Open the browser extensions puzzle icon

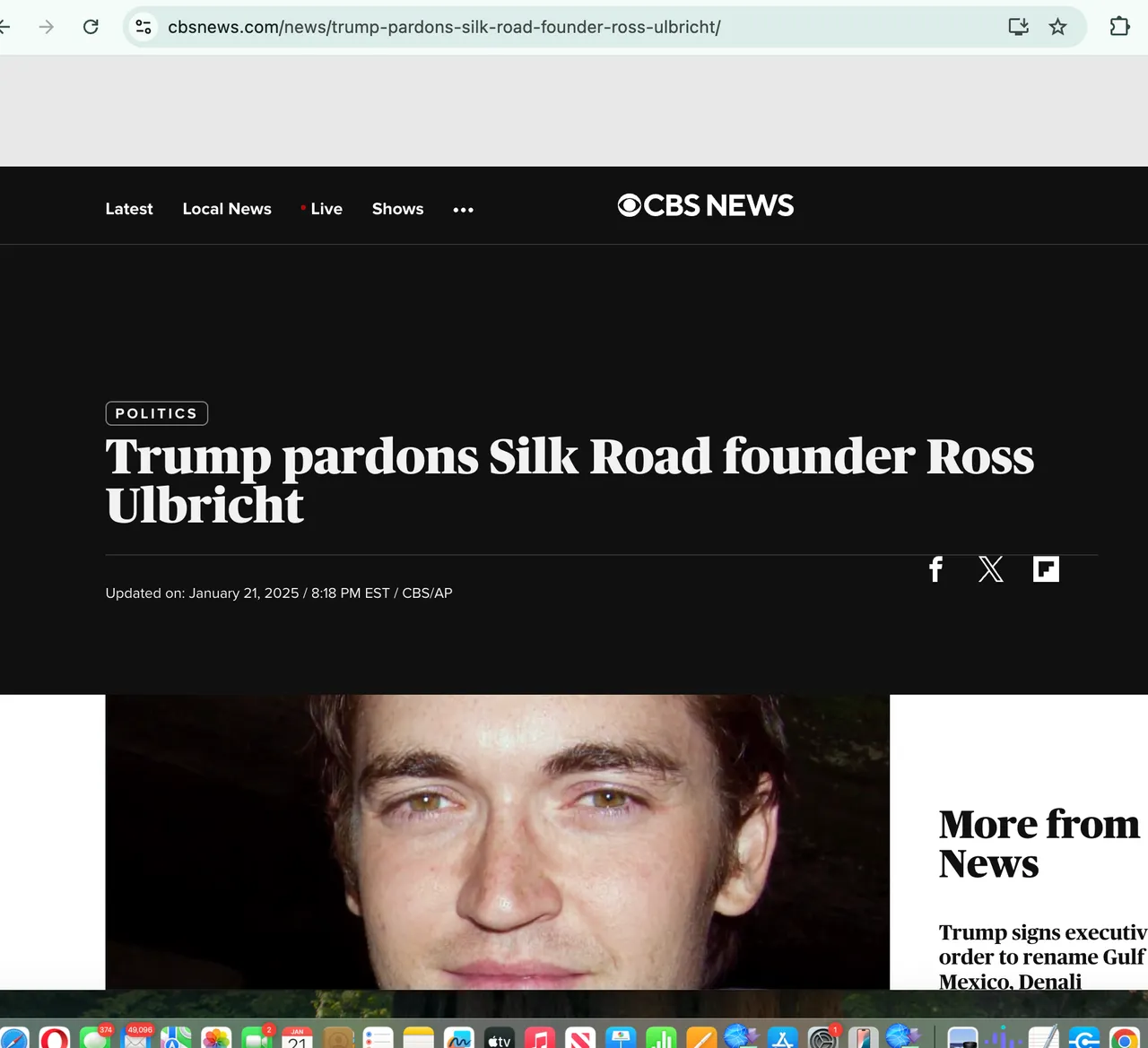click(1119, 27)
